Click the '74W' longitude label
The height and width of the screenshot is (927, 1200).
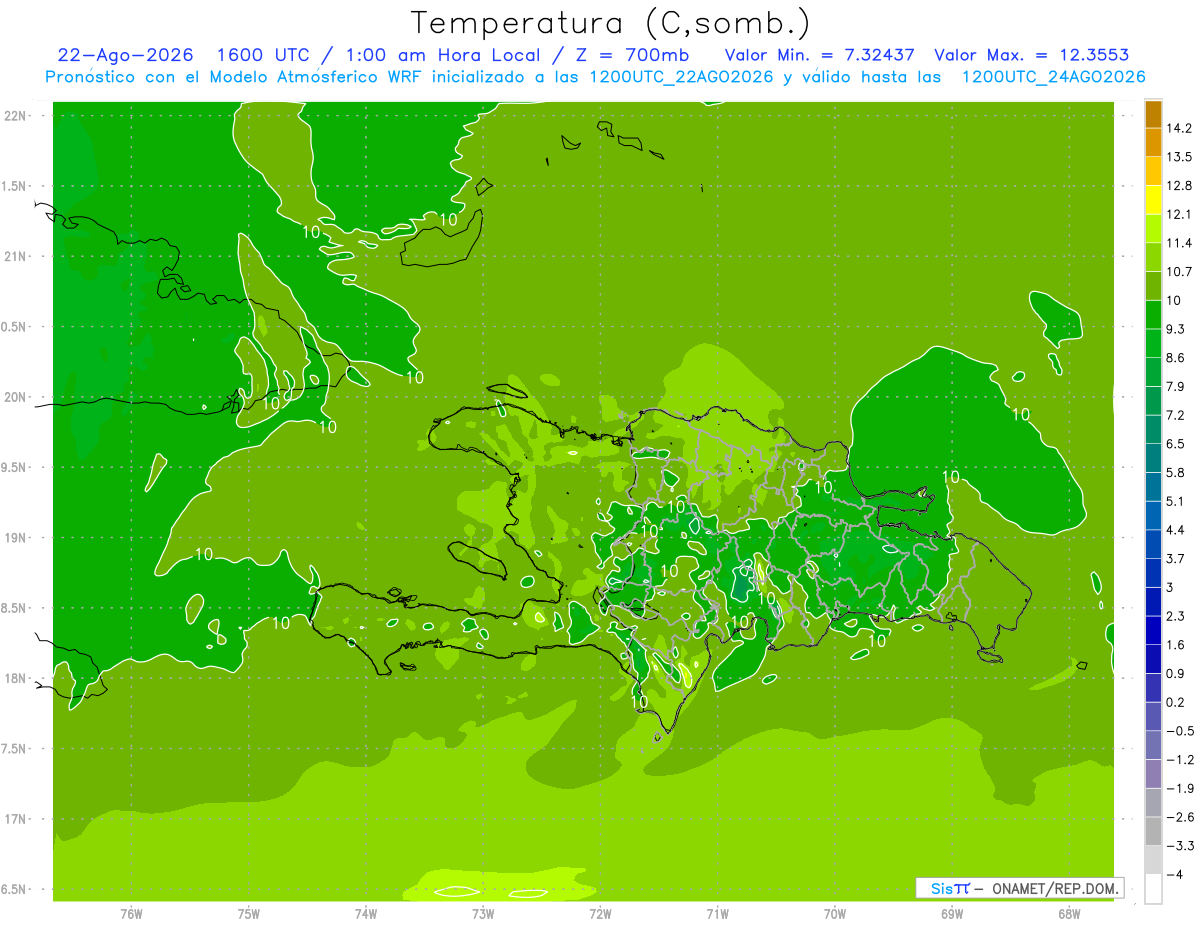click(366, 913)
